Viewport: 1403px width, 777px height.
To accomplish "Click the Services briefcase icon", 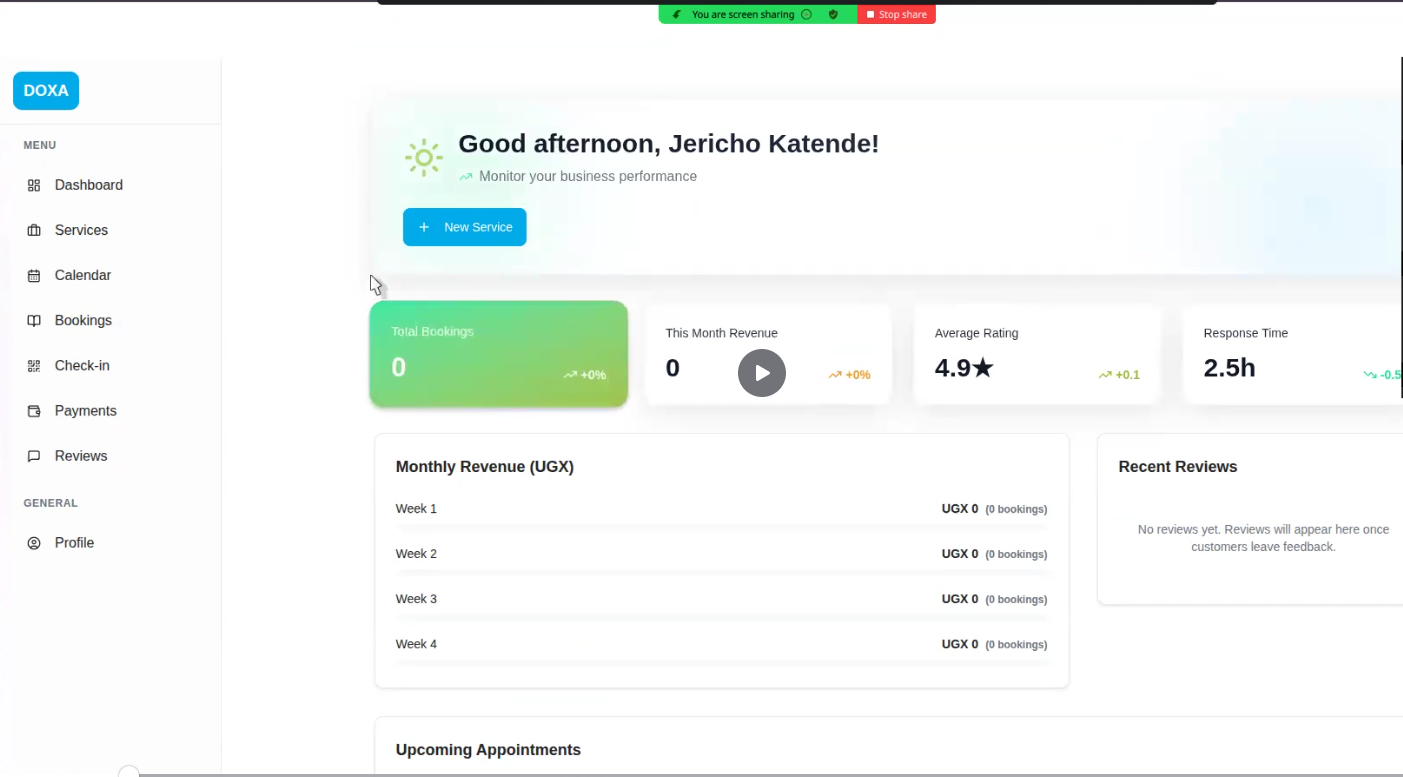I will (34, 230).
